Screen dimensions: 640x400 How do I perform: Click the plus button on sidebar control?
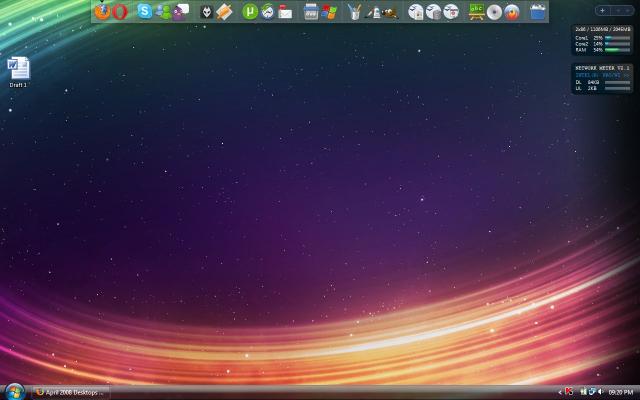coord(602,11)
